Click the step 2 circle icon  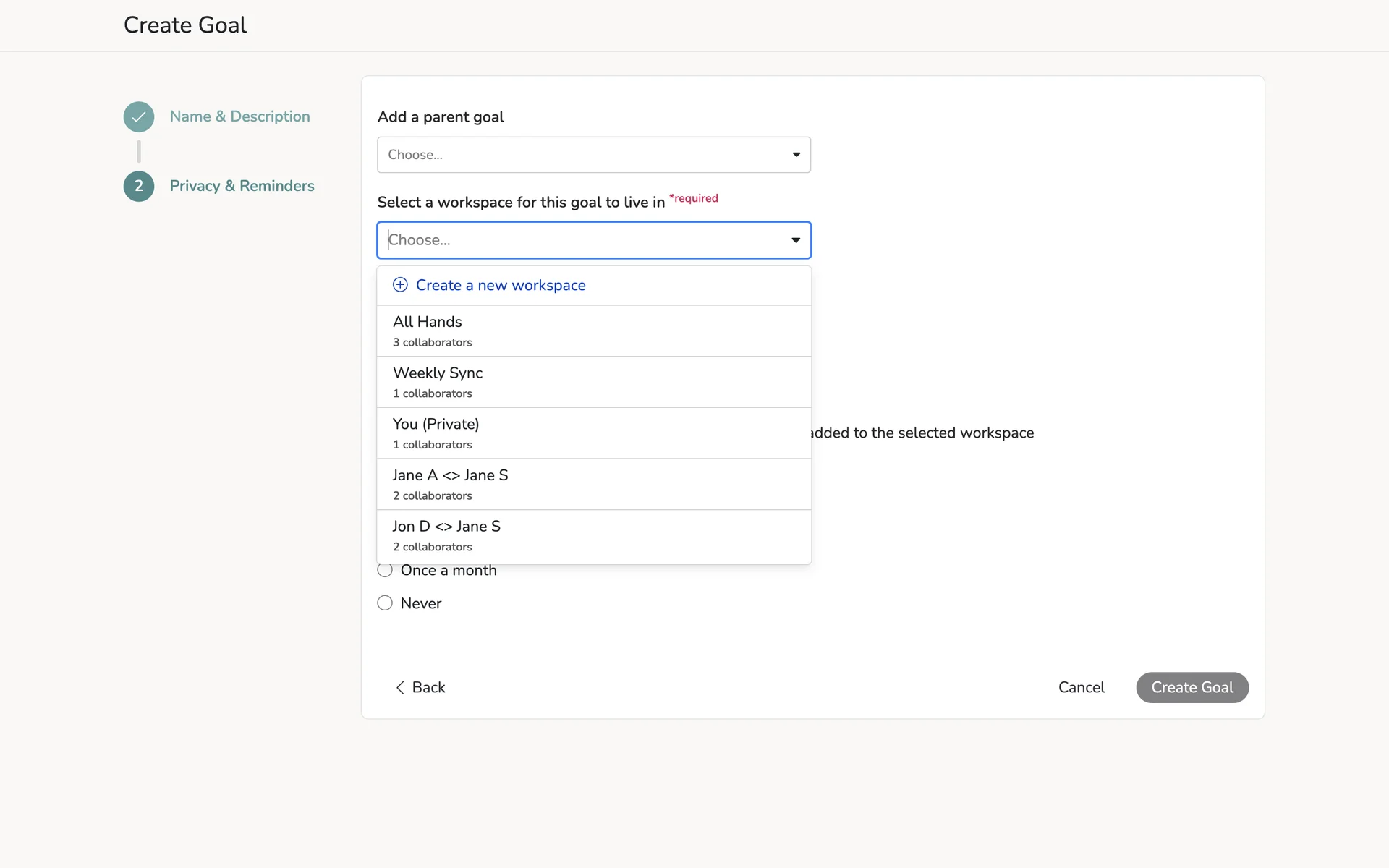138,186
